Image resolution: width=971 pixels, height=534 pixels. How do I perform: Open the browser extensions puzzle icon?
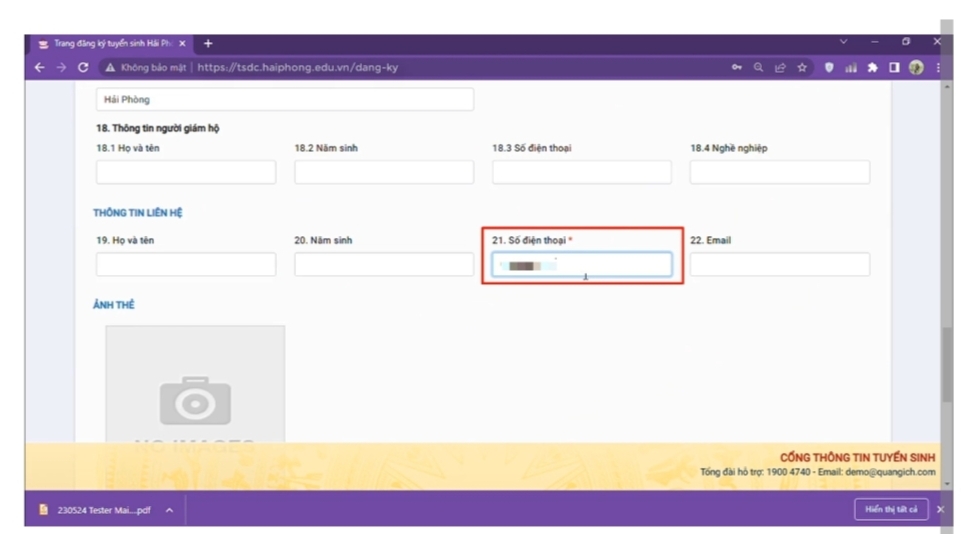click(x=872, y=68)
